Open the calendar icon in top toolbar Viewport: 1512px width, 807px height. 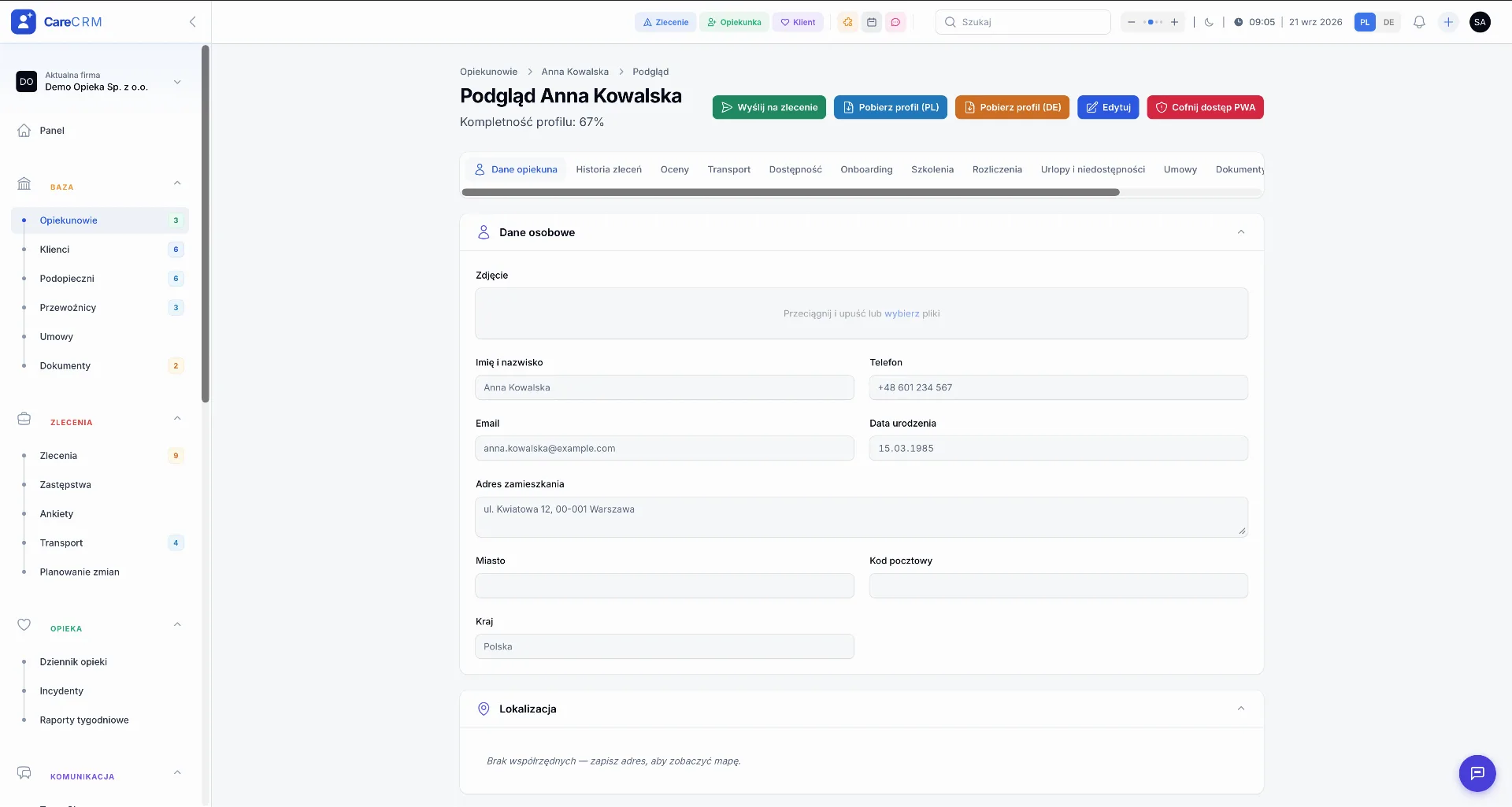click(x=872, y=22)
